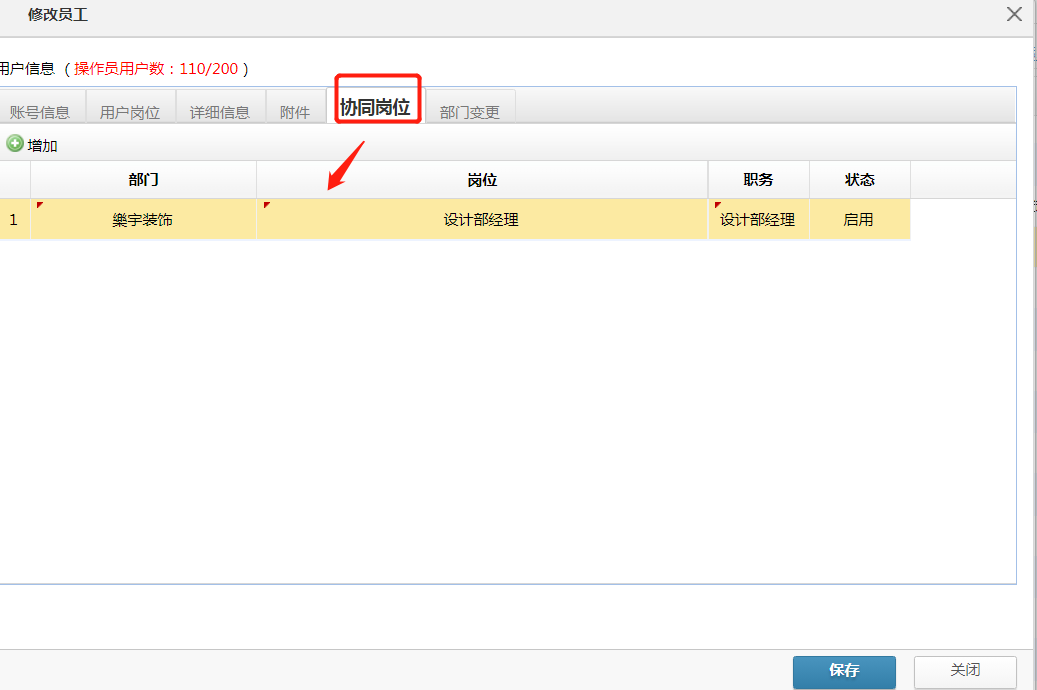Edit the 职务 cell labeled 设计部经理
The height and width of the screenshot is (690, 1037).
click(758, 219)
